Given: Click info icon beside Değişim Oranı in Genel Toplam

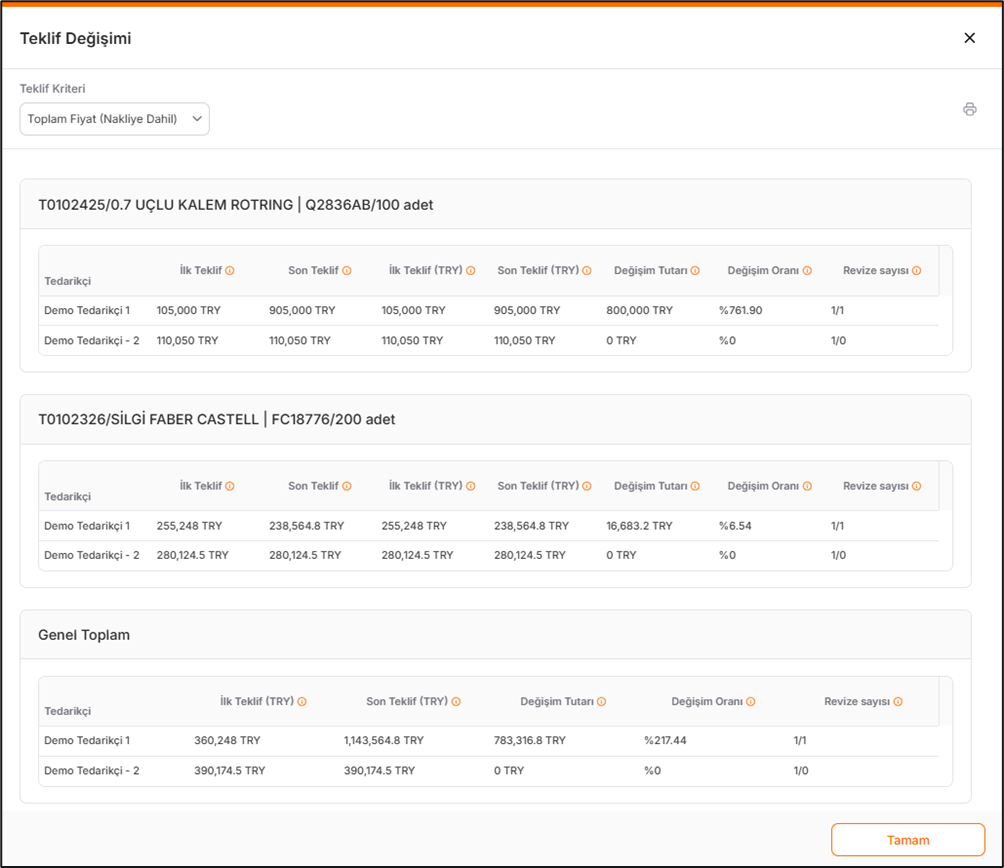Looking at the screenshot, I should click(x=751, y=702).
